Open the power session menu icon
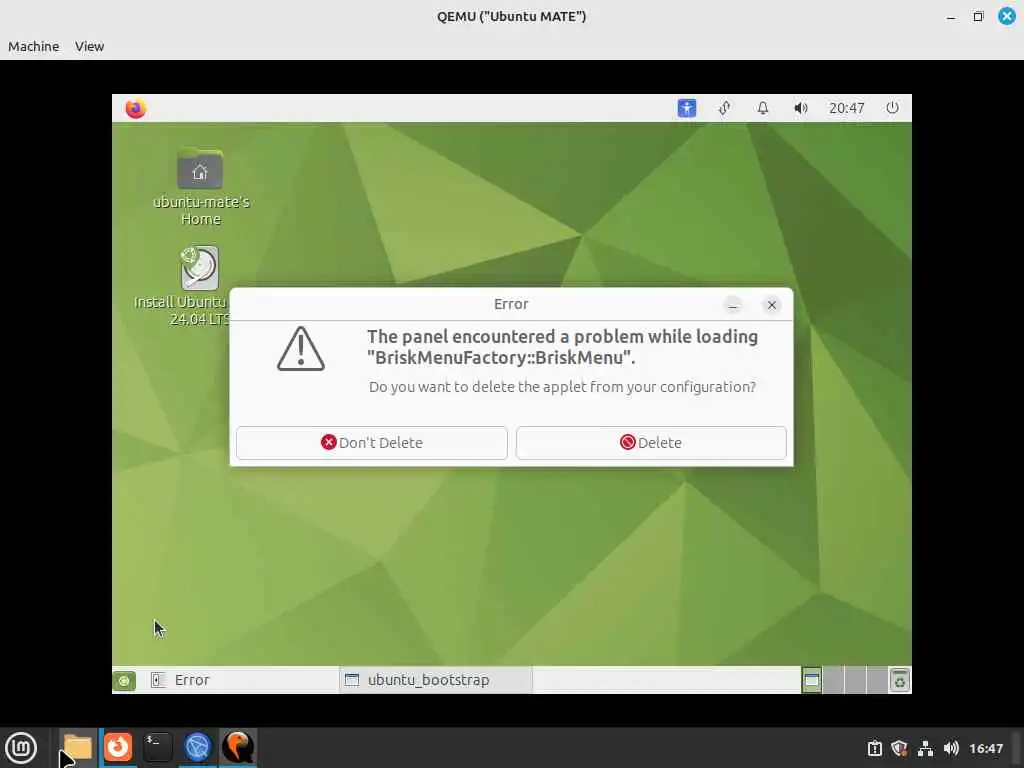Screen dimensions: 1024x768 (892, 108)
